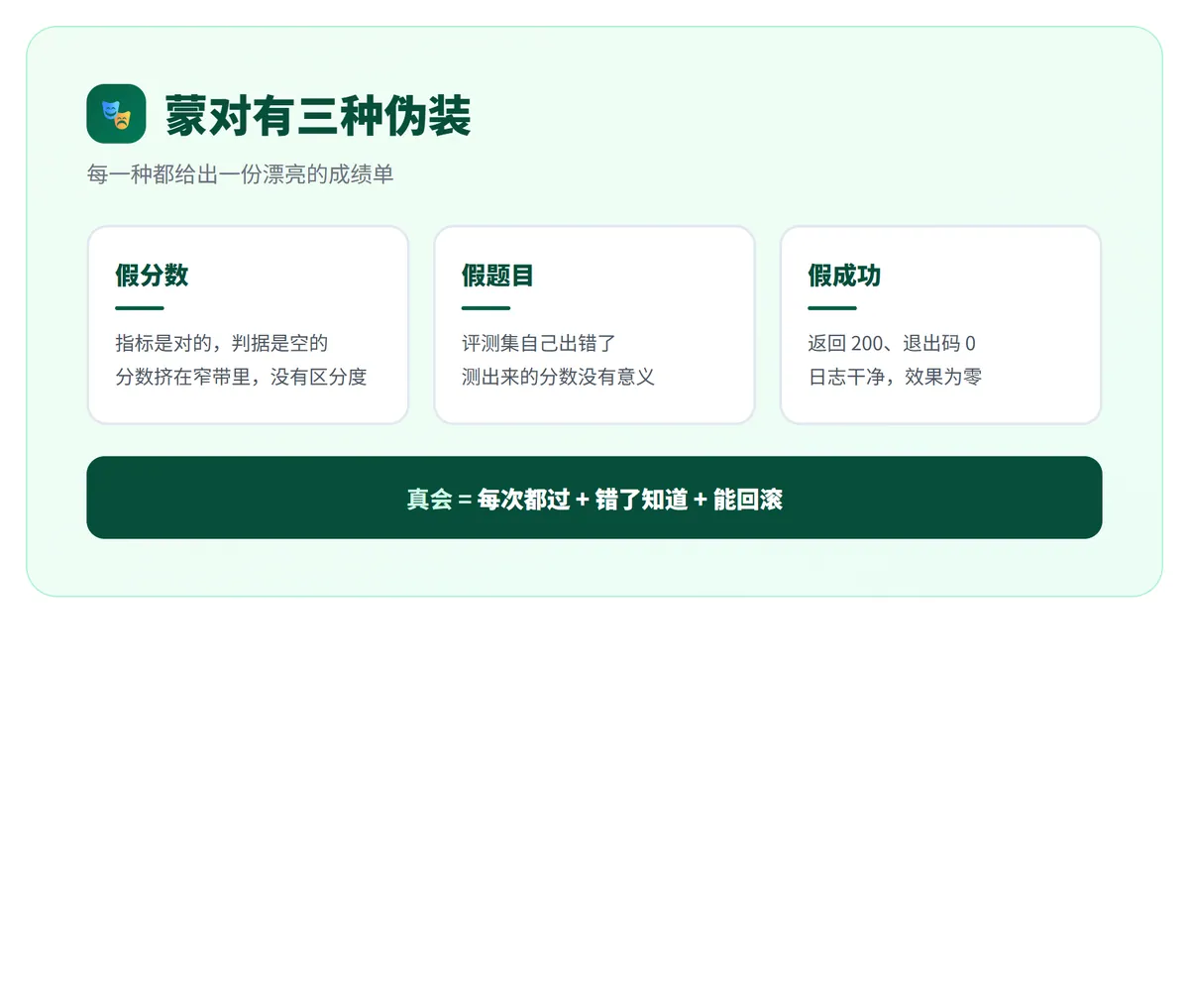This screenshot has height=1008, width=1189.
Task: Click the theater masks icon
Action: coord(116,114)
